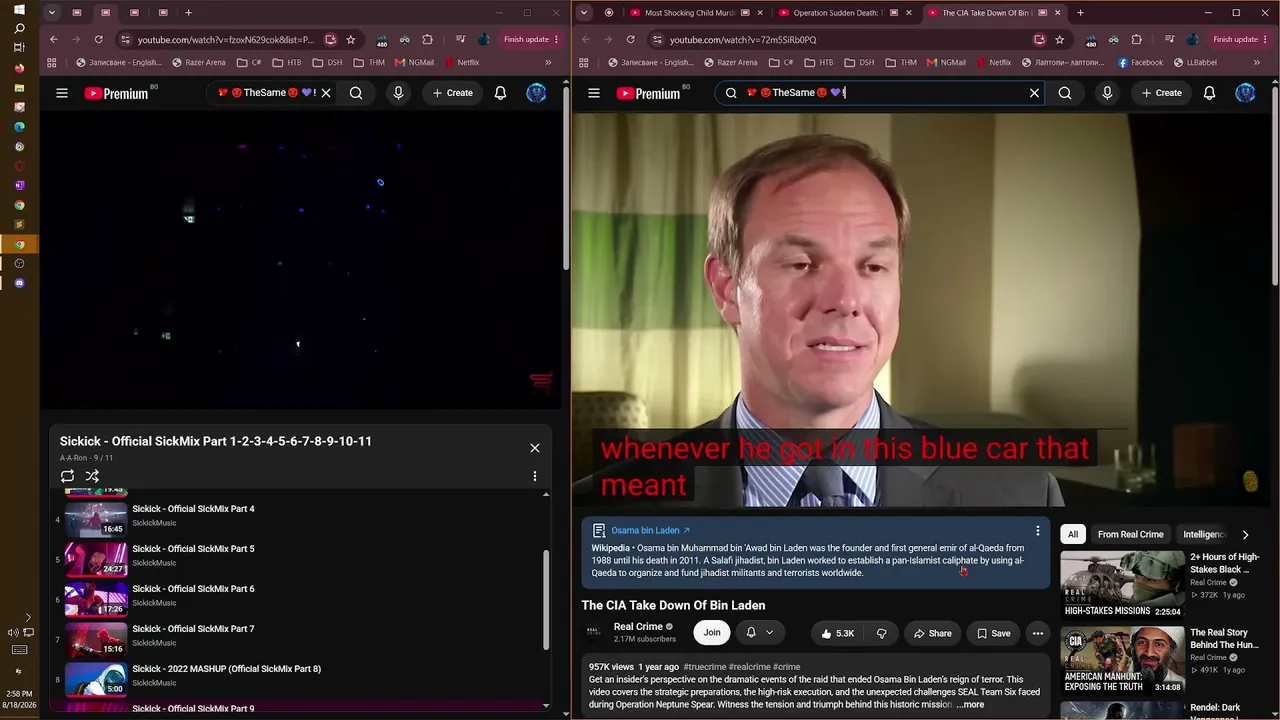This screenshot has height=720, width=1280.
Task: Switch to the Operation Sudden Death tab
Action: [x=844, y=13]
